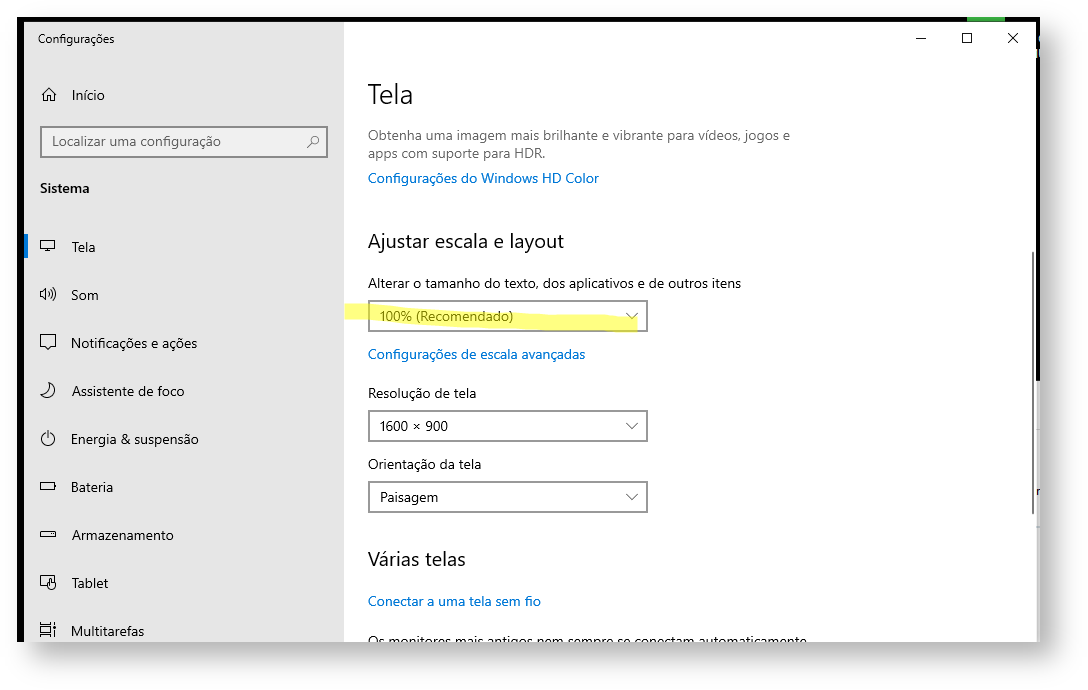
Task: Click the Localizar uma configuração search field
Action: (175, 142)
